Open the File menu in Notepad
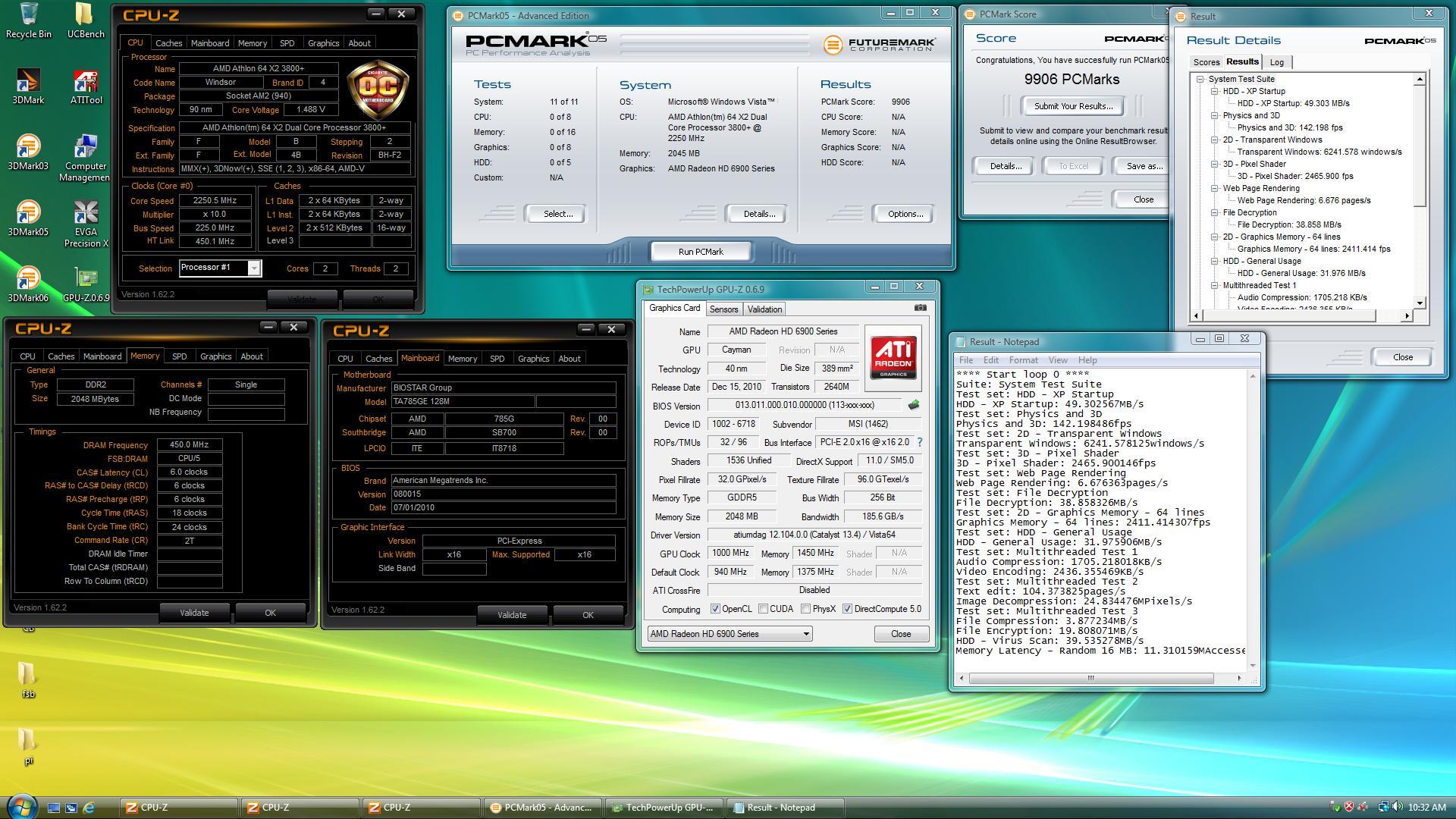1456x819 pixels. click(966, 360)
